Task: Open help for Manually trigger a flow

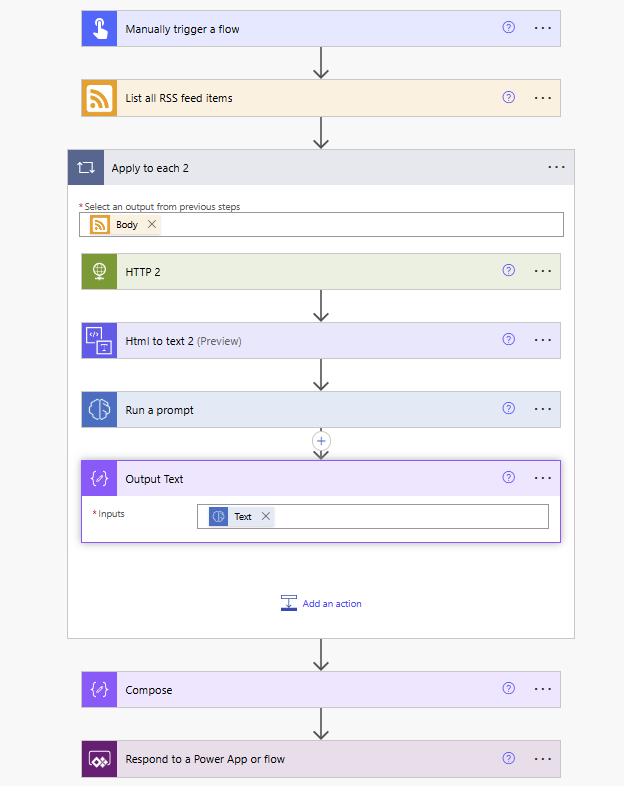Action: [508, 28]
